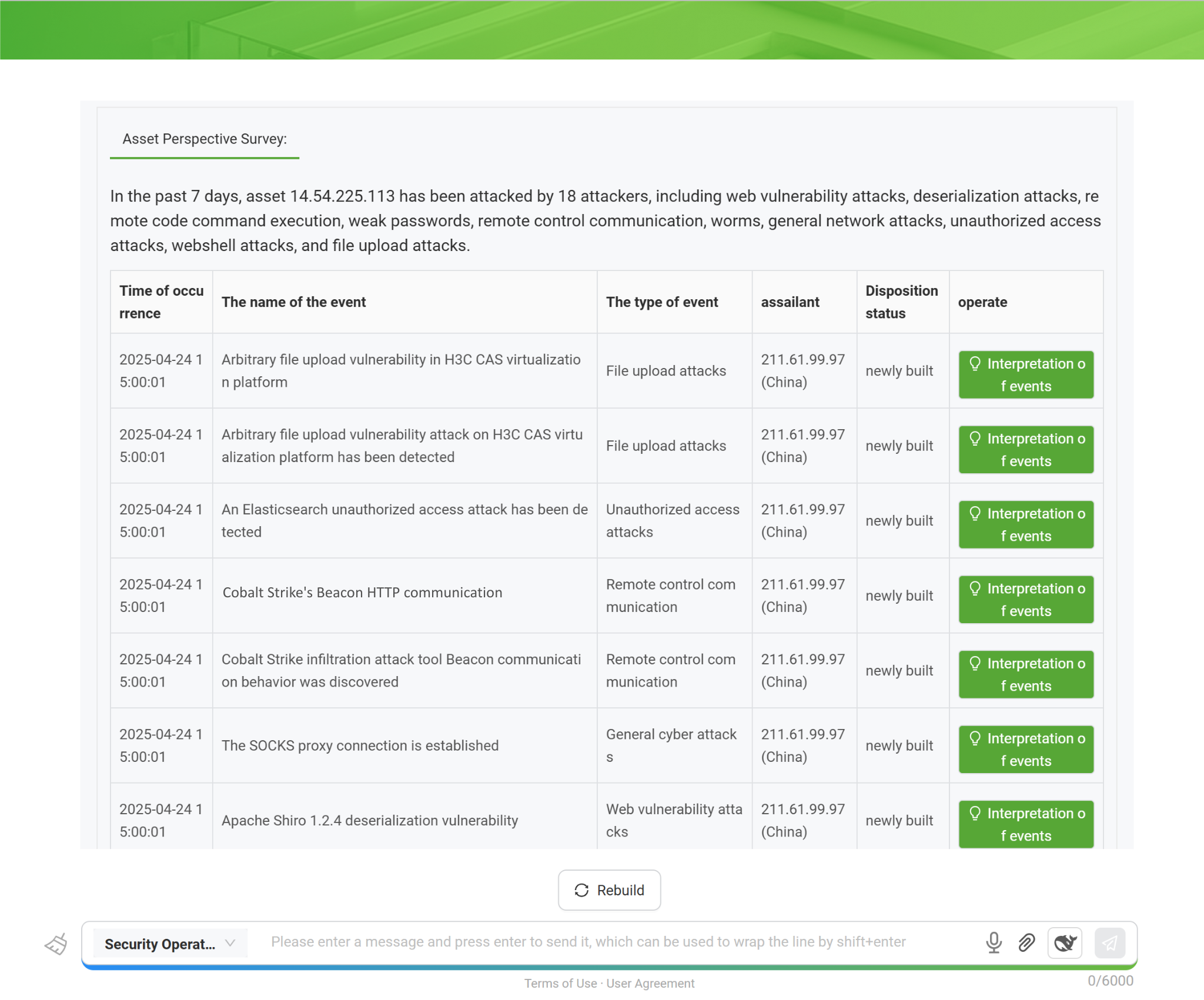The width and height of the screenshot is (1204, 1000).
Task: Click the Terms of Use link
Action: pos(560,983)
